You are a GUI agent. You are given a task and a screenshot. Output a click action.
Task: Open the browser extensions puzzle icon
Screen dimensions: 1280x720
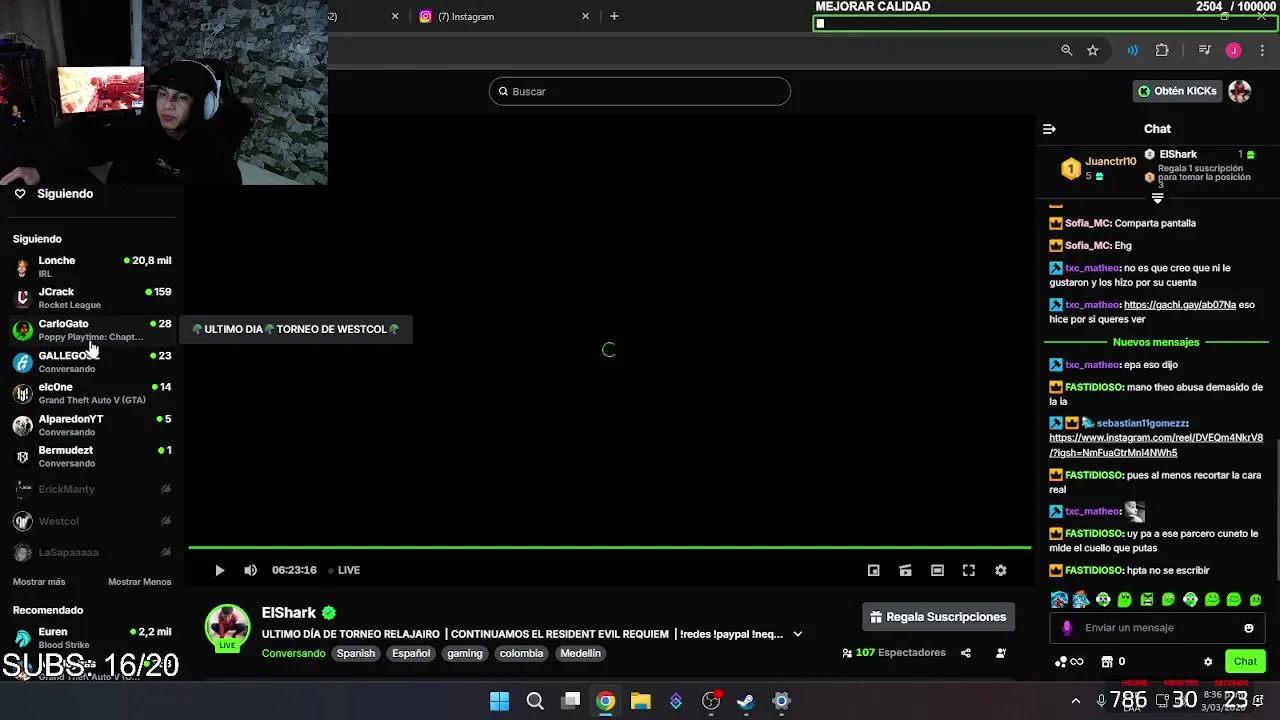pyautogui.click(x=1162, y=50)
